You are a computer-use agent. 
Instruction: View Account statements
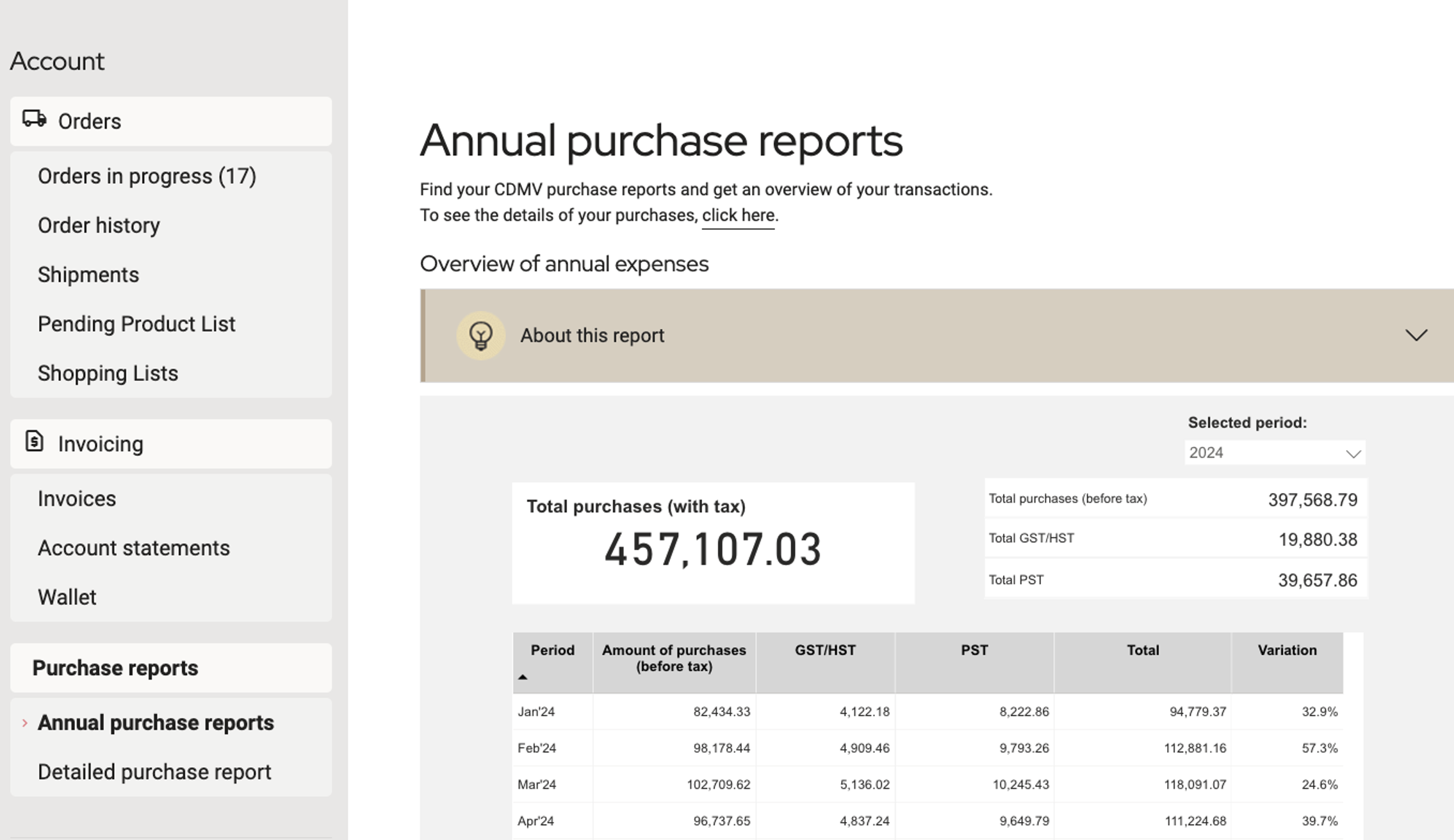pos(133,548)
